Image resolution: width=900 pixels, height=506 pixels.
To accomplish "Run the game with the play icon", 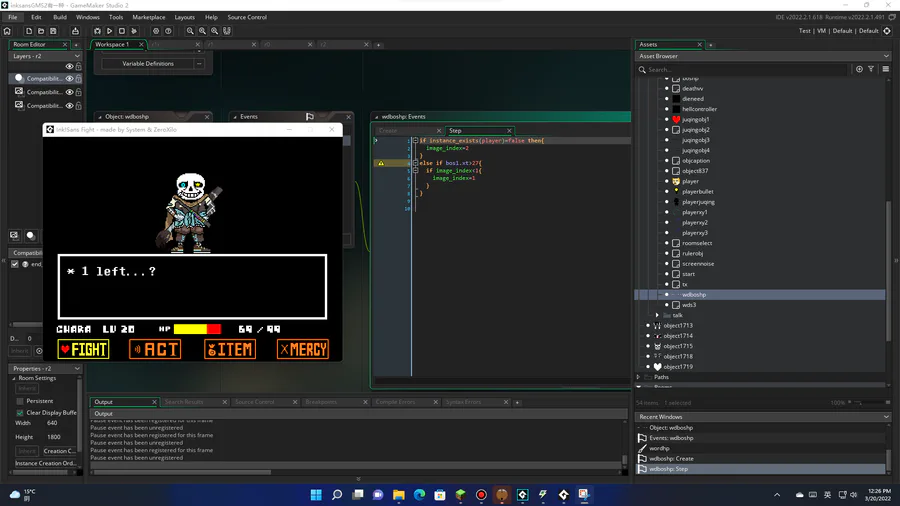I will point(109,31).
